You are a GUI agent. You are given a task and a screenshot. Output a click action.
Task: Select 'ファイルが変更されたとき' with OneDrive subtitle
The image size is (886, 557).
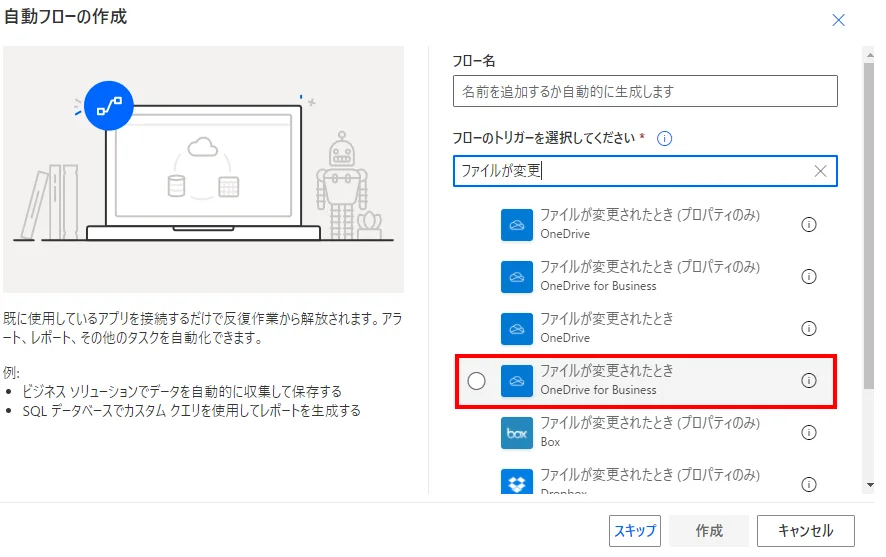tap(607, 319)
